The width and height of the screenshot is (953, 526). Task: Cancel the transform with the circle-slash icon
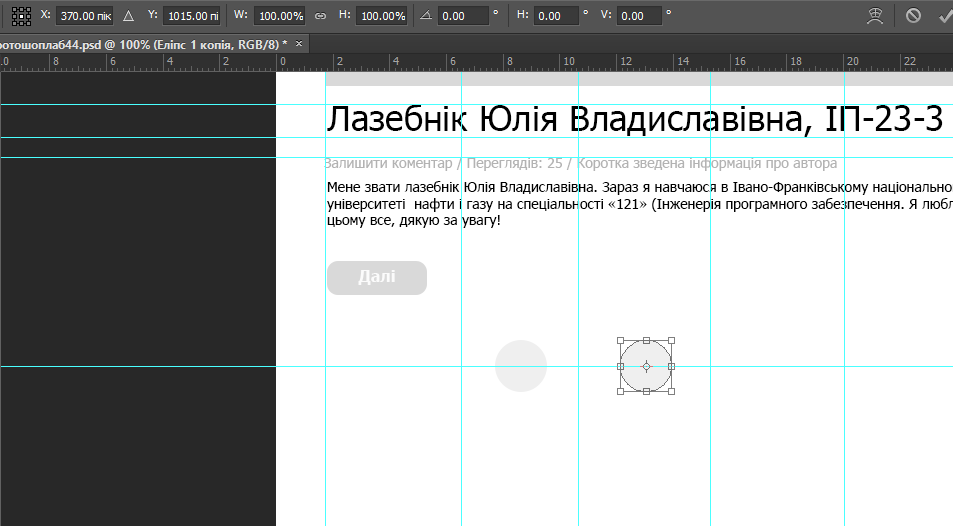[x=913, y=16]
